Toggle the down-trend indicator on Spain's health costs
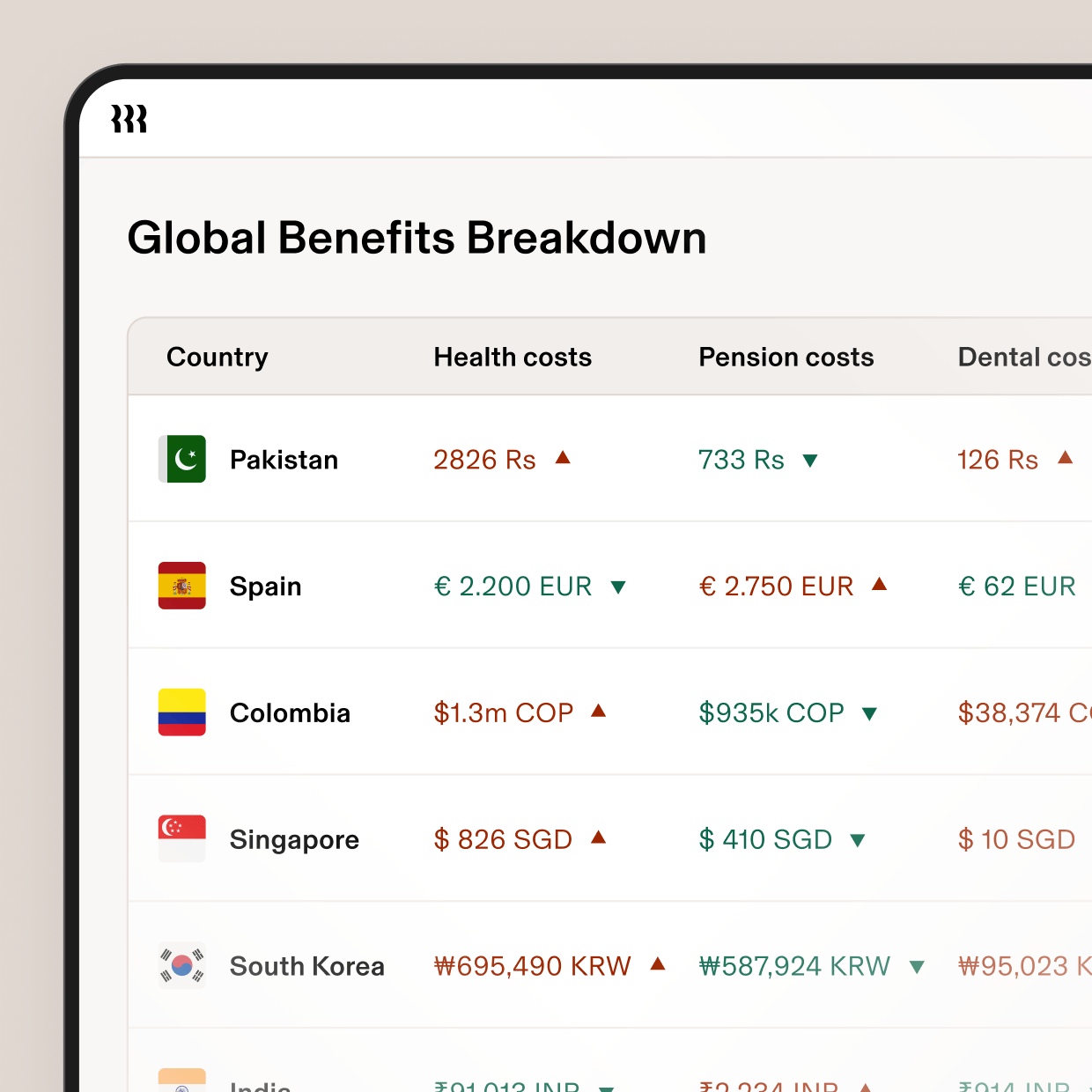Image resolution: width=1092 pixels, height=1092 pixels. tap(618, 587)
